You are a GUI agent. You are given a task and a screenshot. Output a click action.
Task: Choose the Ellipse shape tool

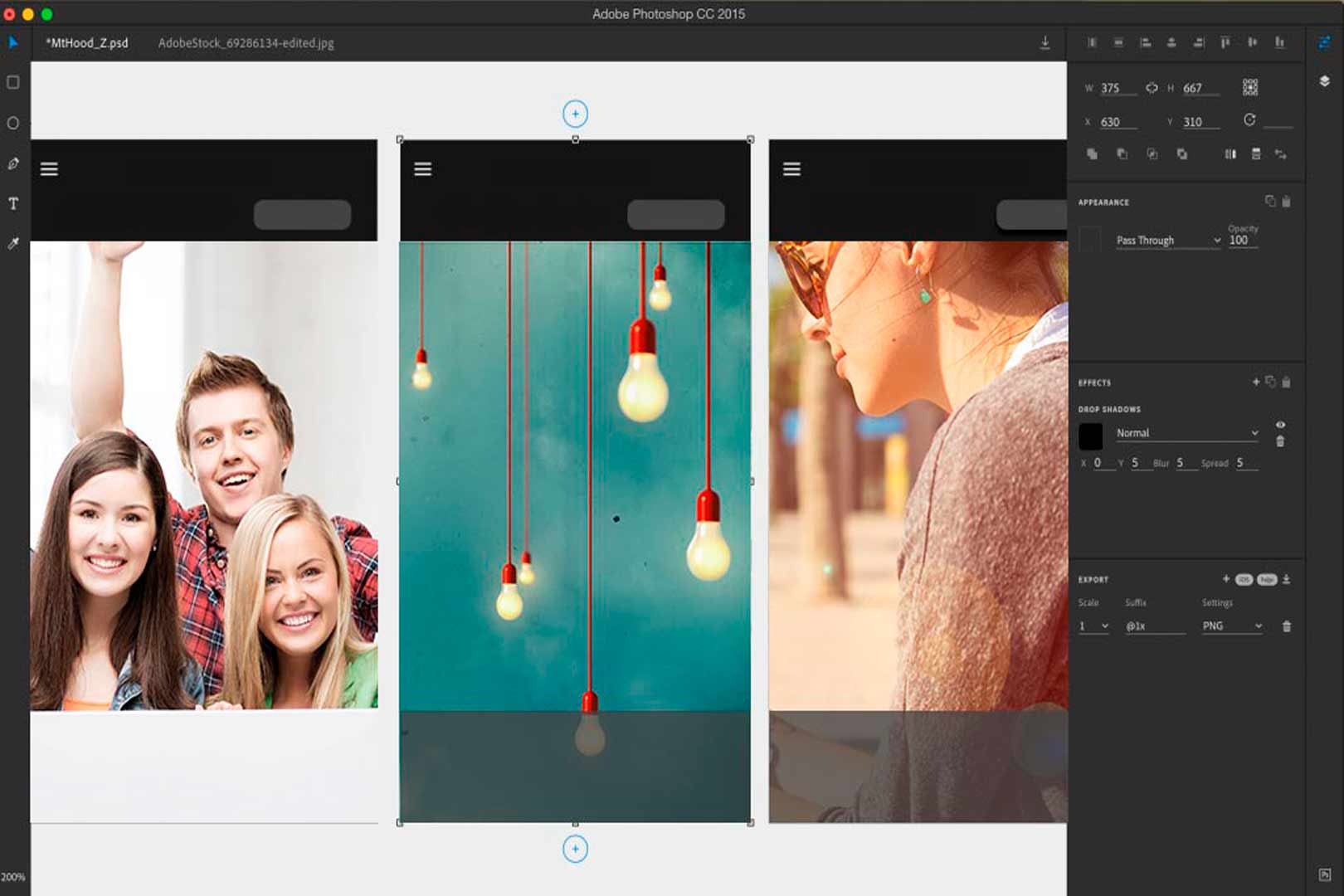coord(13,123)
